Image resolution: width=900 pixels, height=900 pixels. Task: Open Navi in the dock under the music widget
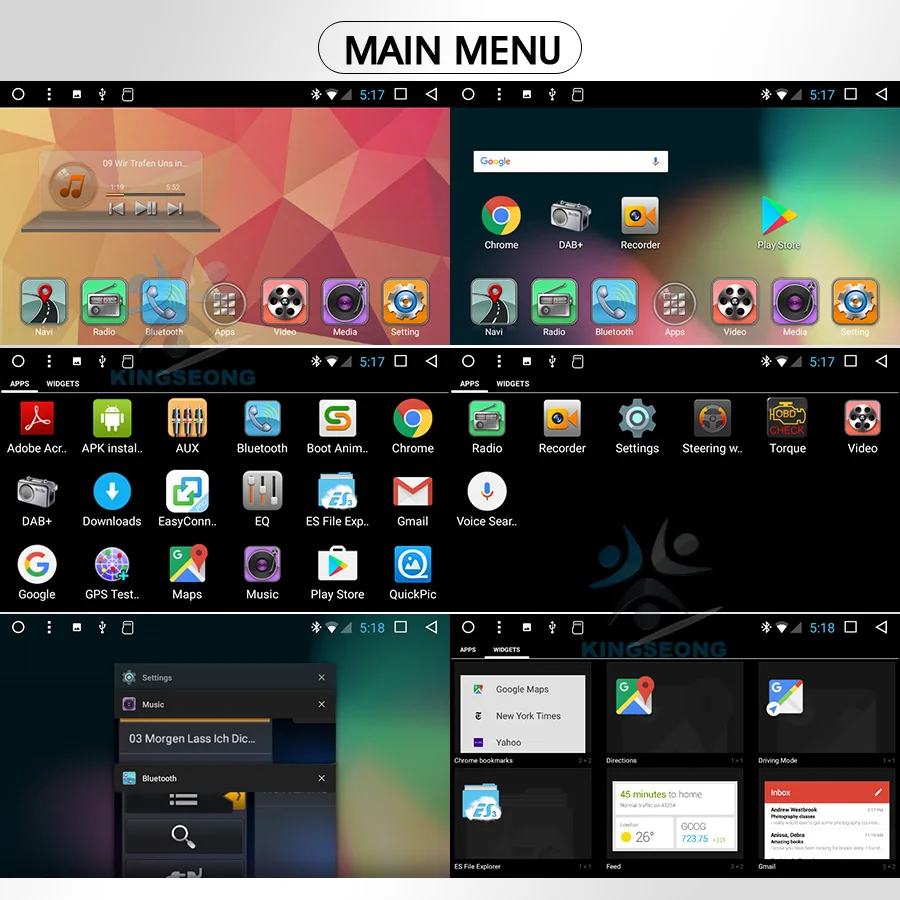44,302
